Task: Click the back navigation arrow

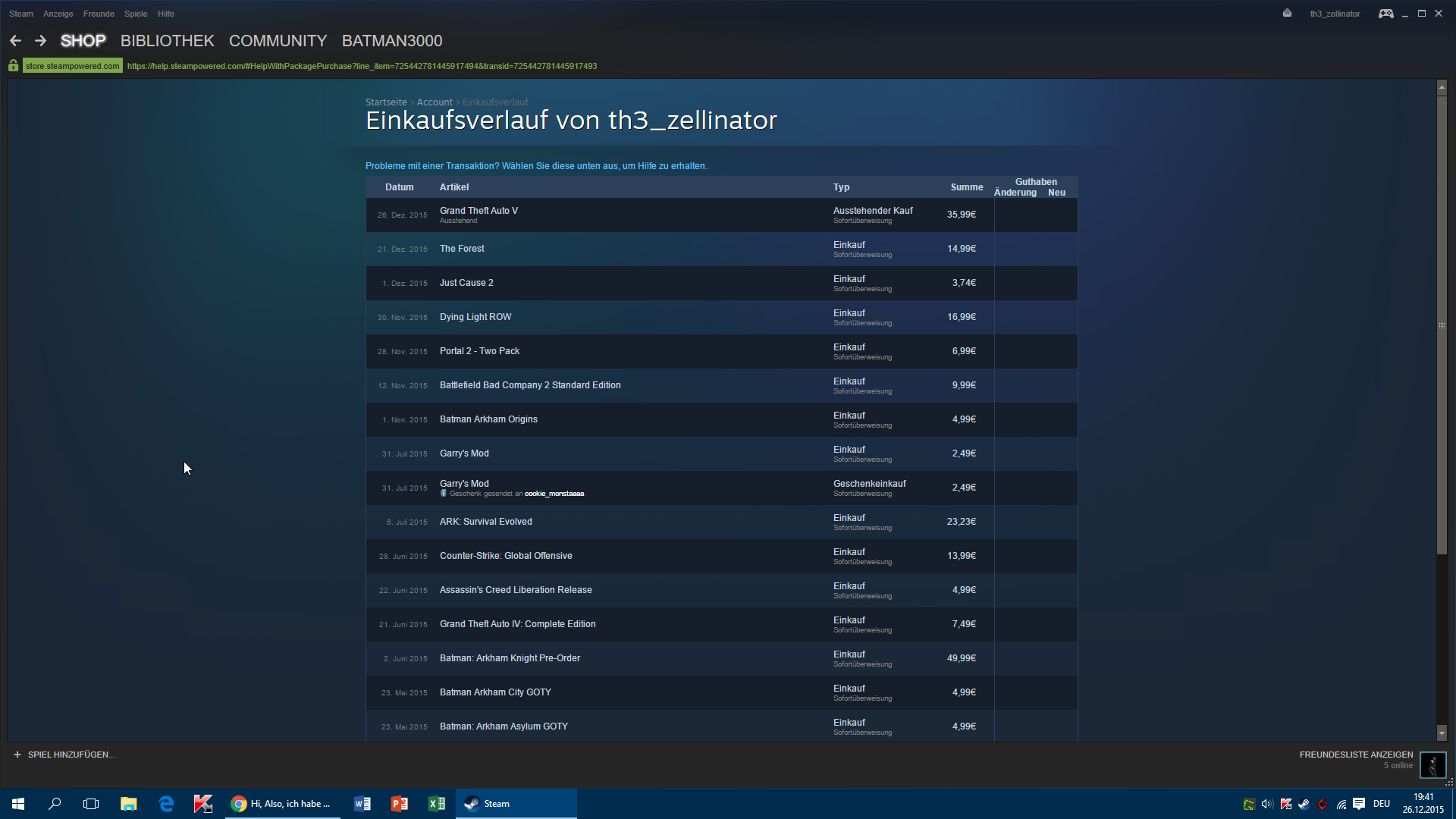Action: [15, 40]
